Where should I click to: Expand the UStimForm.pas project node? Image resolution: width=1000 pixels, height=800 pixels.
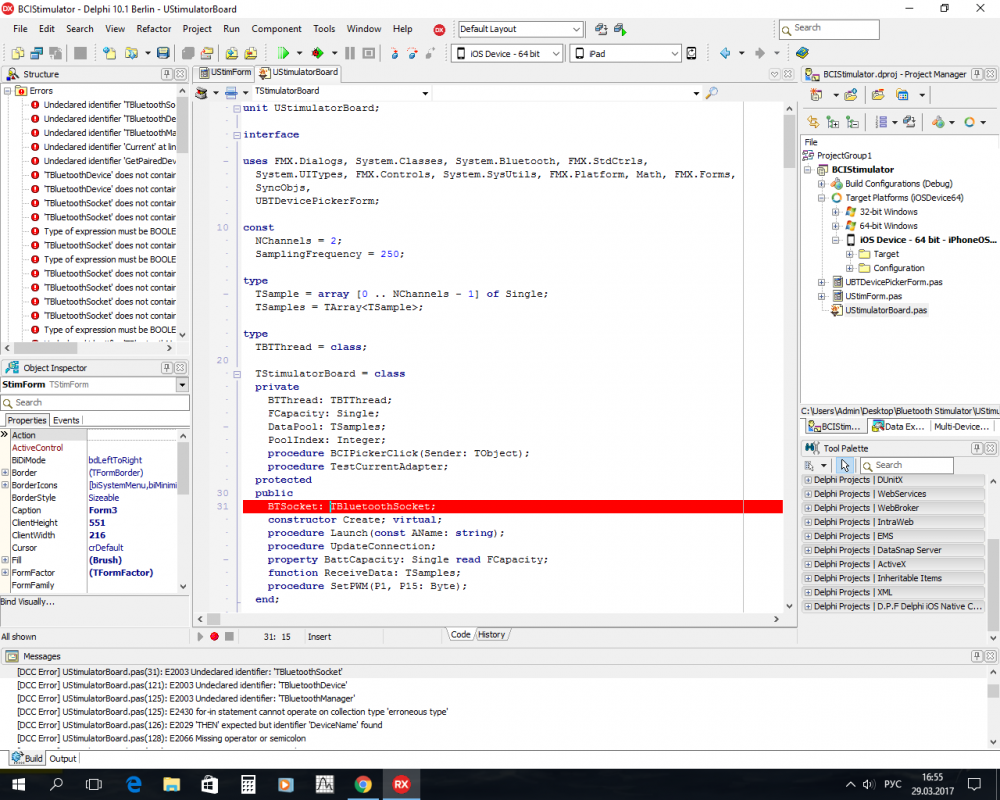(821, 296)
